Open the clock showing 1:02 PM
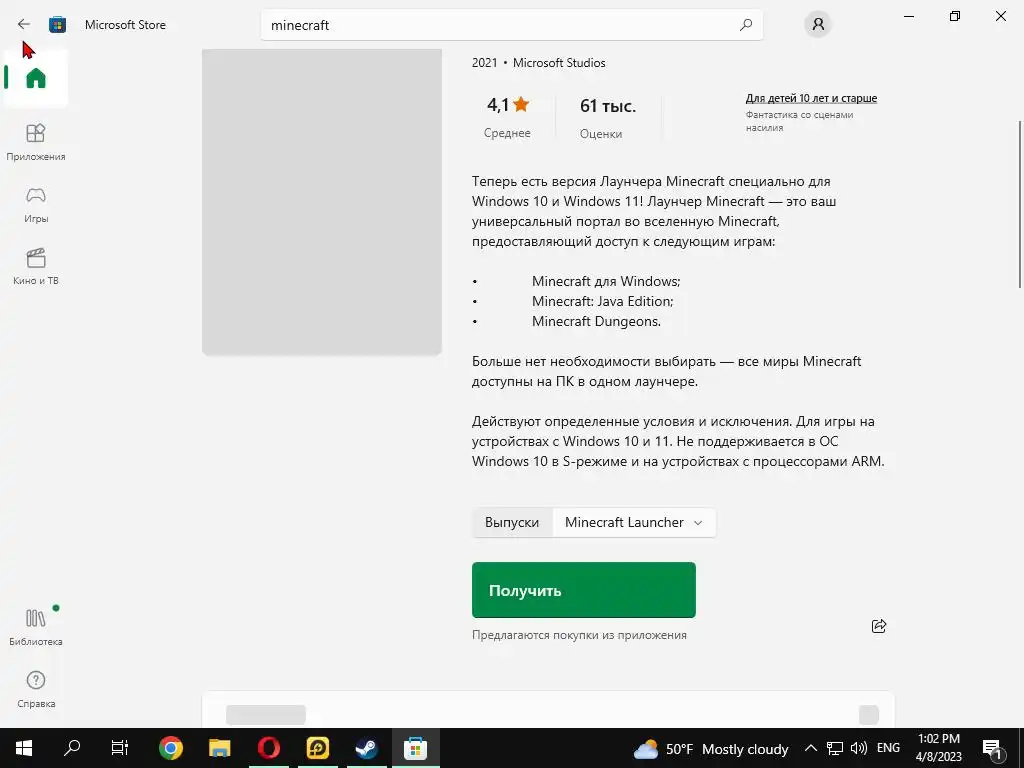 [938, 748]
